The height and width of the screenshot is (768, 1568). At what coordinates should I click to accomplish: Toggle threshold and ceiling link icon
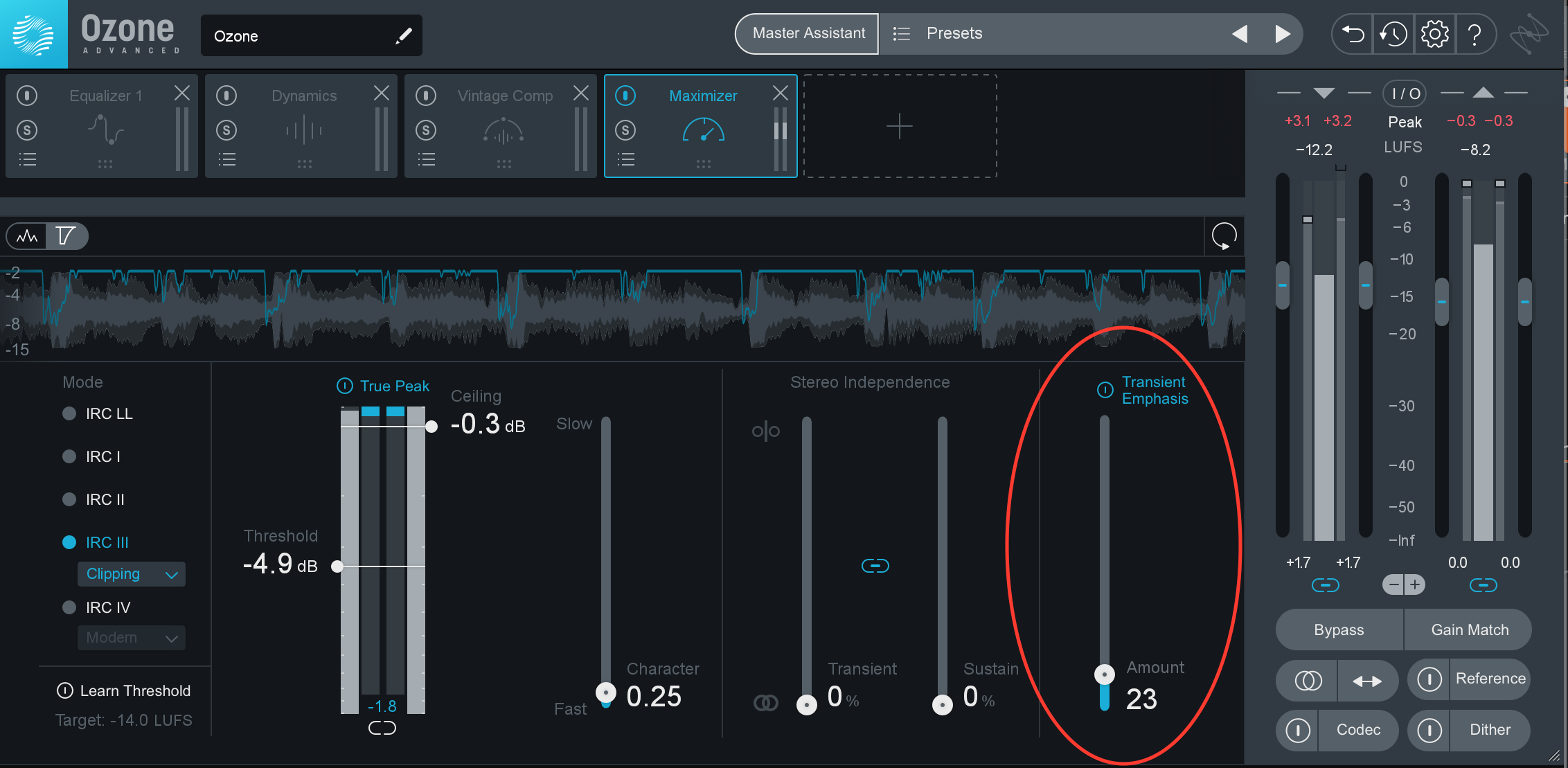click(382, 728)
